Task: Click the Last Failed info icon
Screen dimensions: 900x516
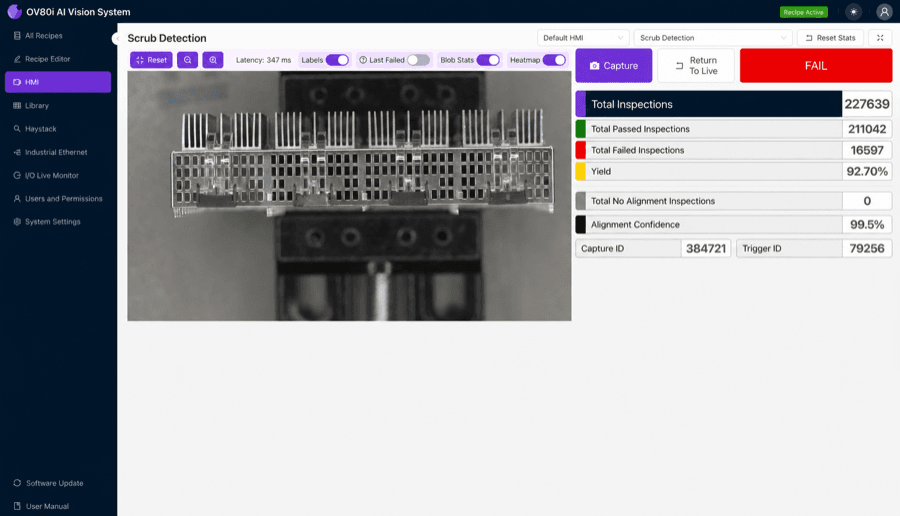Action: click(x=363, y=60)
